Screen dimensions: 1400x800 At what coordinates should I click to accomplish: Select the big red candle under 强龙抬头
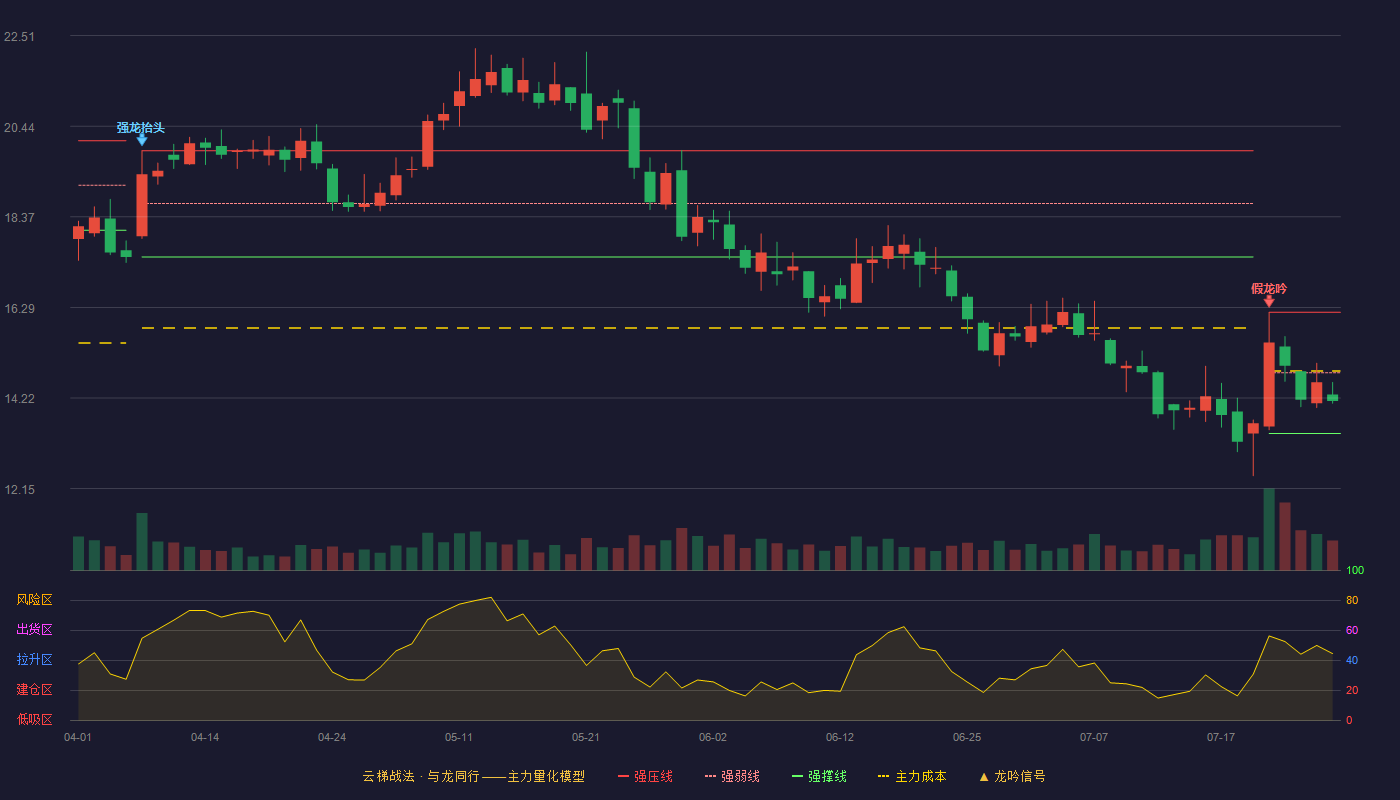click(142, 205)
